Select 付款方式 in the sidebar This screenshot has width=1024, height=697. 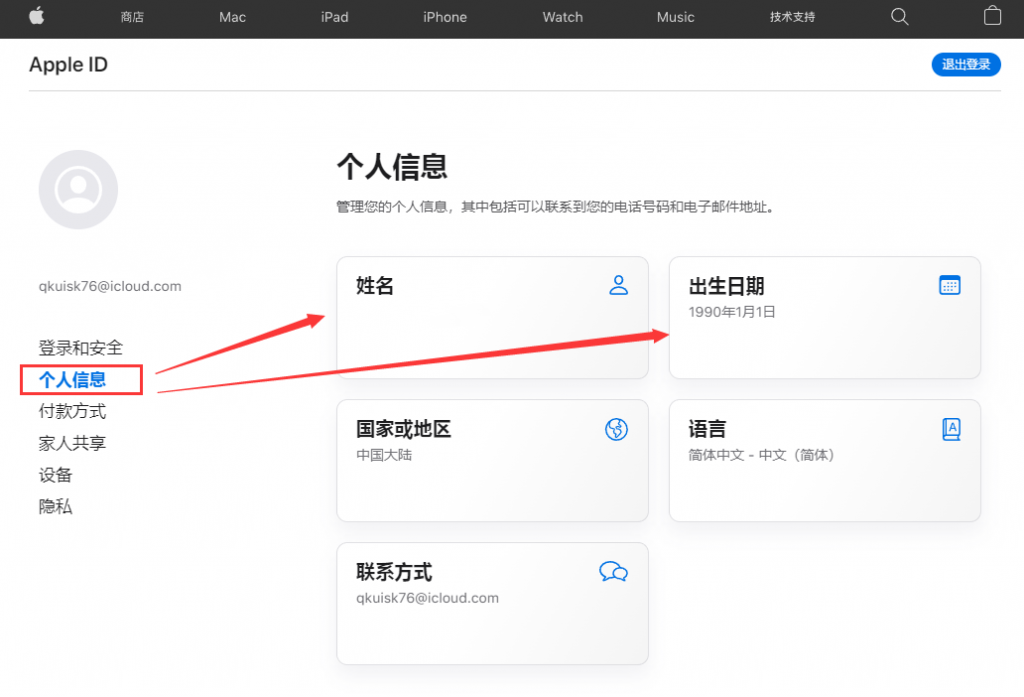pos(72,412)
